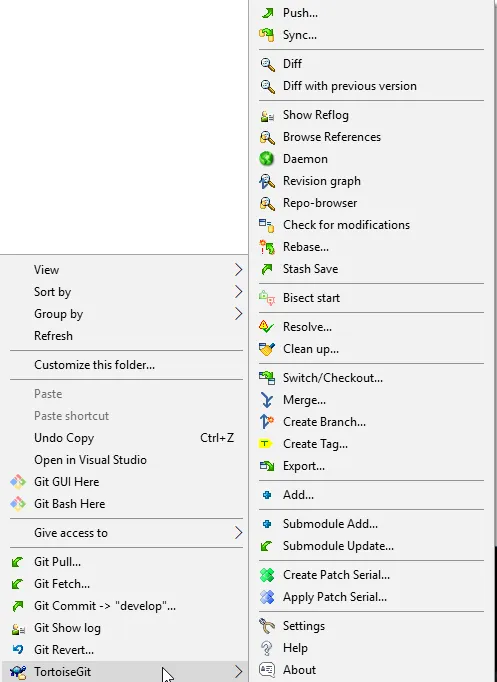497x682 pixels.
Task: Expand the Group by submenu chevron
Action: pos(238,314)
